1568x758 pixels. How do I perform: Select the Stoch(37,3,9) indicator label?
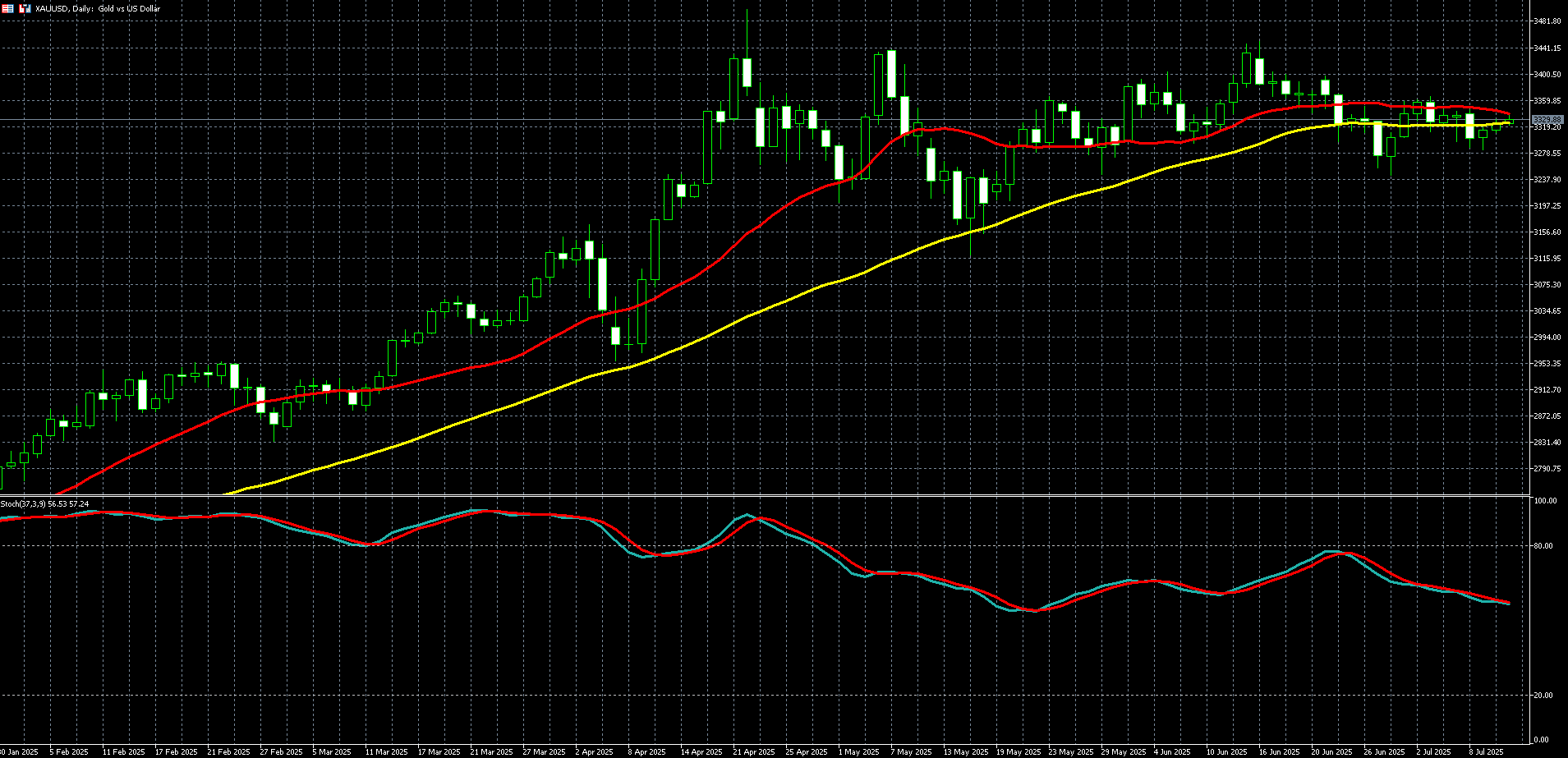pos(44,503)
